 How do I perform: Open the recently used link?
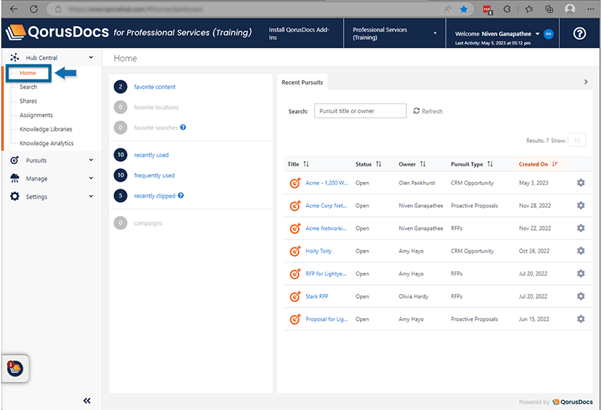pyautogui.click(x=151, y=155)
